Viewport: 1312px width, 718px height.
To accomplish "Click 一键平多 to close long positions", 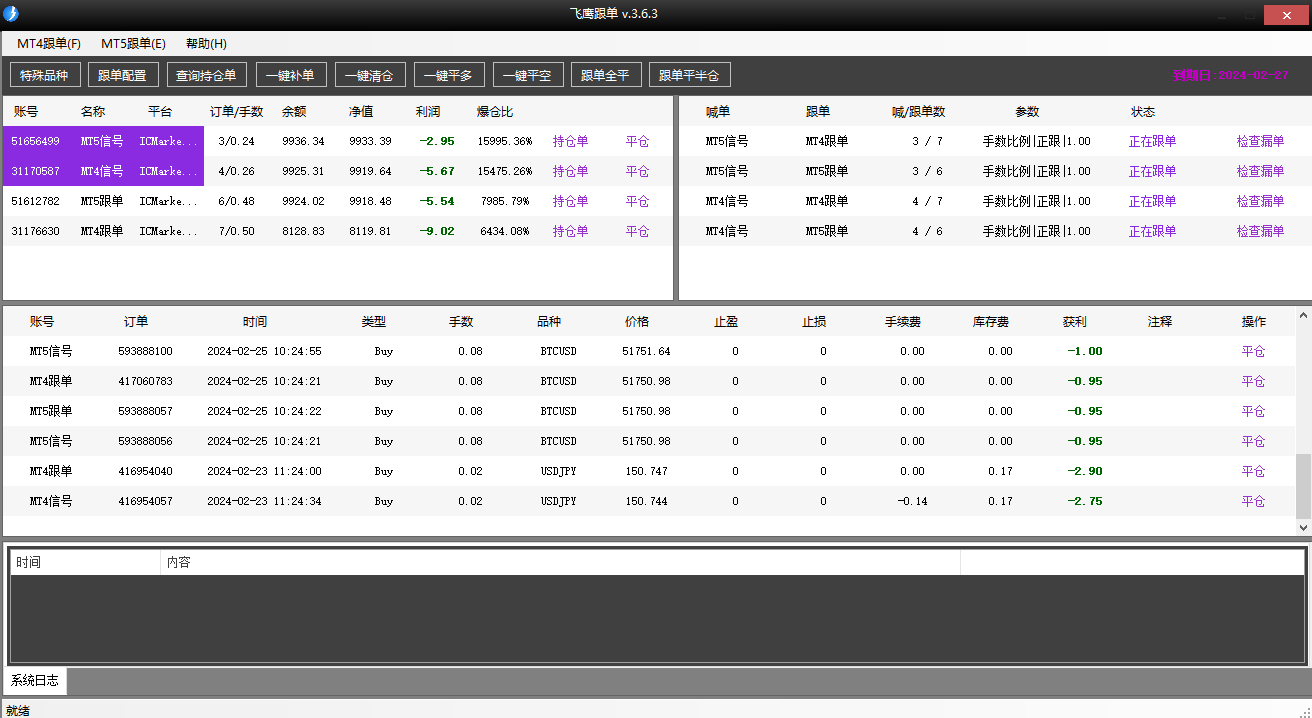I will click(450, 74).
